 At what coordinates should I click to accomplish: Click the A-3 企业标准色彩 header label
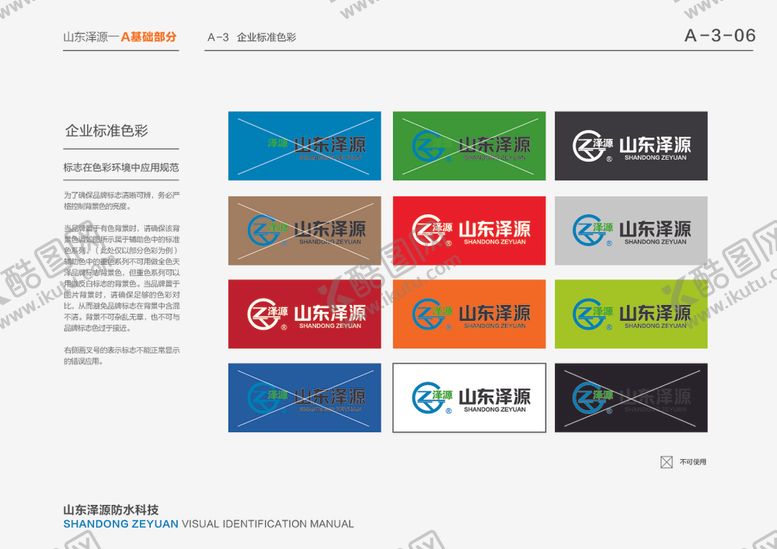pos(251,37)
